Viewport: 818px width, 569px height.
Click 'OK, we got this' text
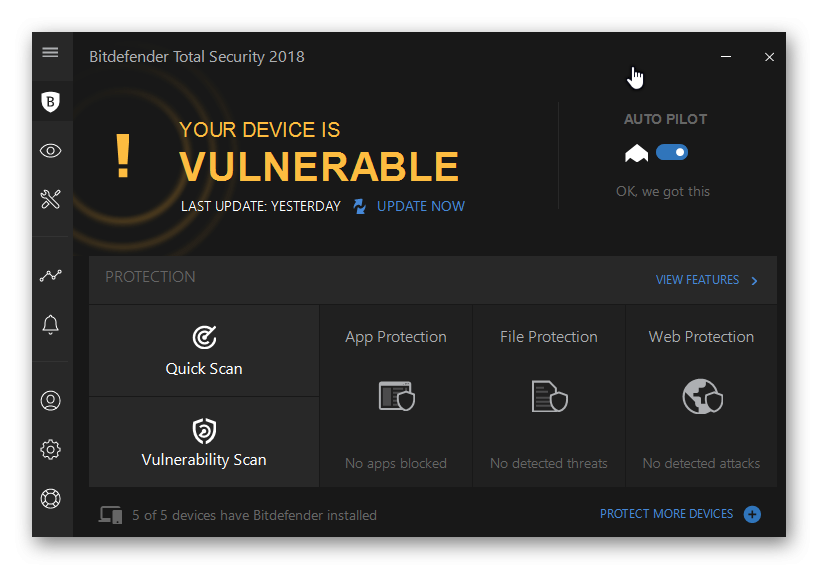663,191
